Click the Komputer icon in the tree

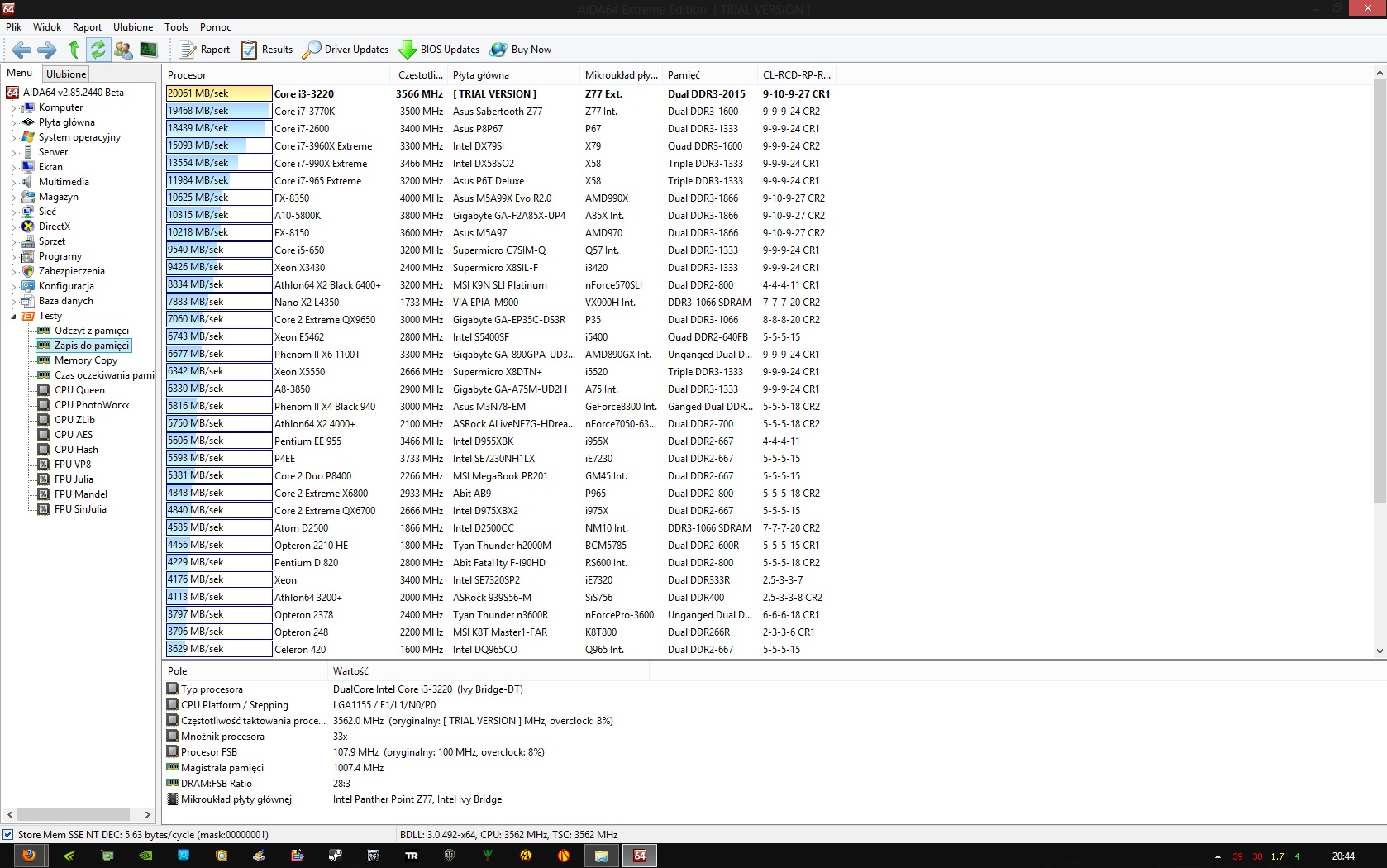(x=27, y=107)
